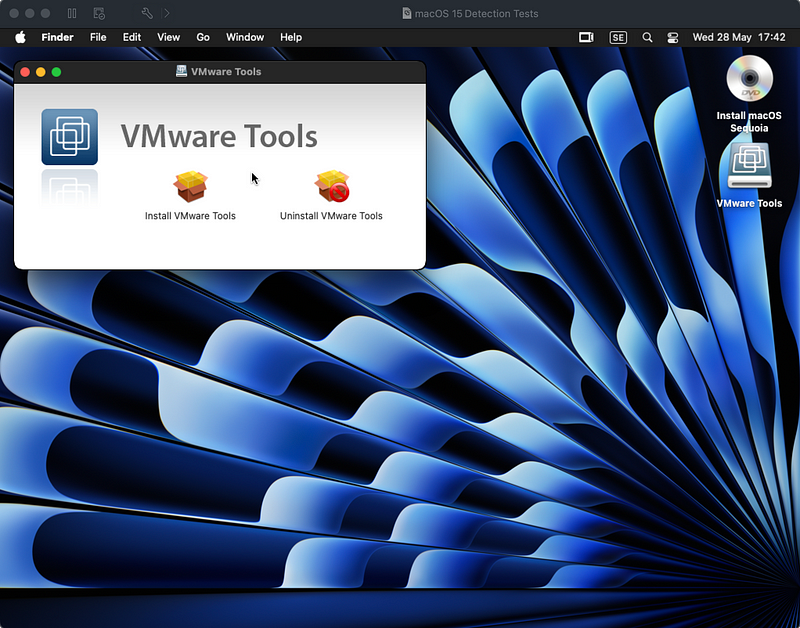Close the VMware Tools window
Image resolution: width=800 pixels, height=628 pixels.
[25, 72]
